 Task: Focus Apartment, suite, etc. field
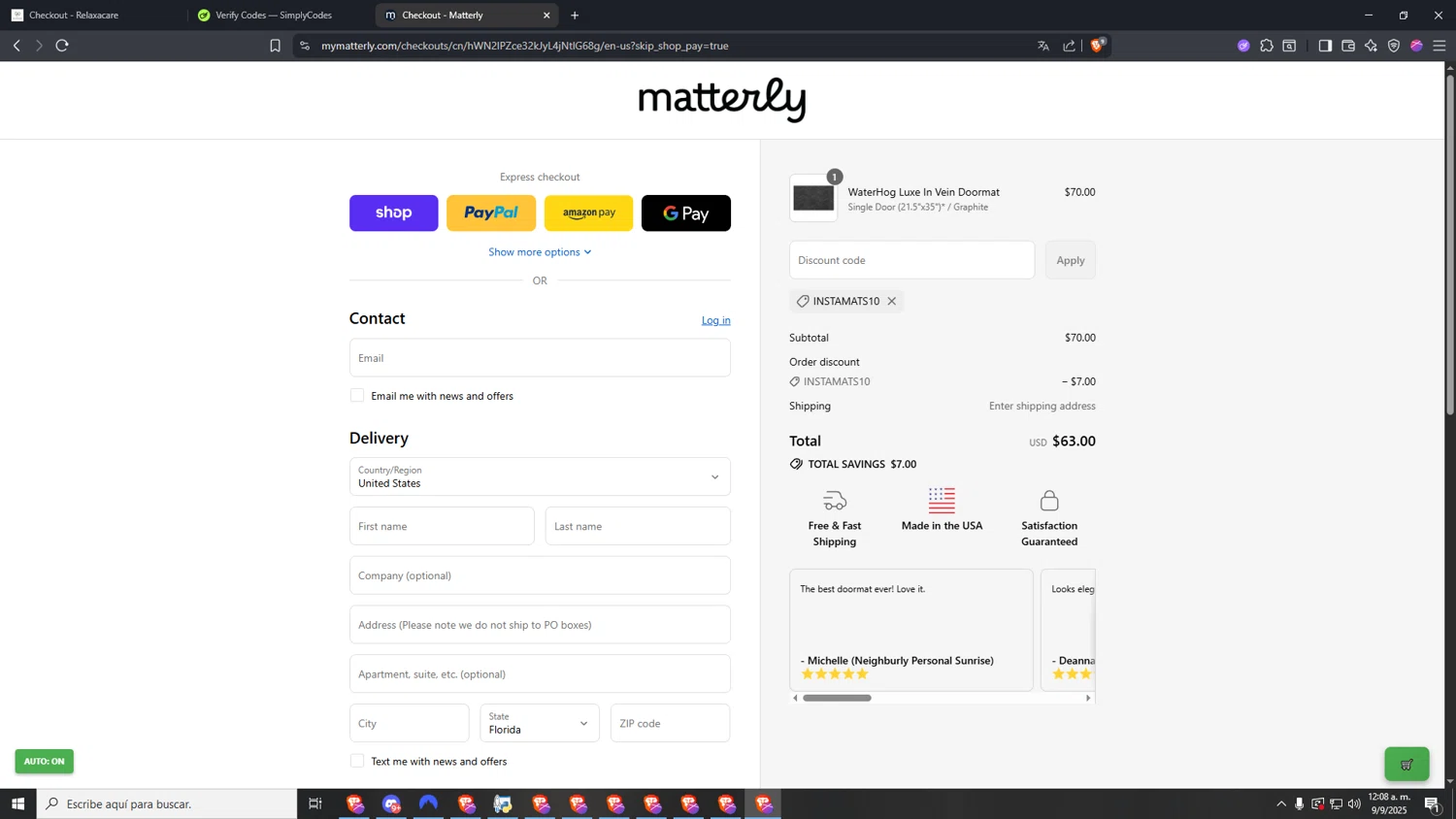(540, 673)
